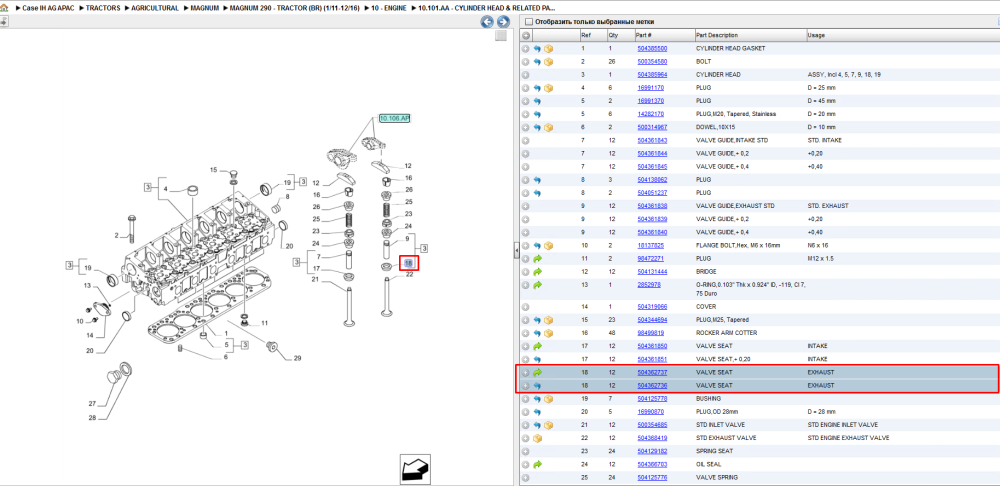The height and width of the screenshot is (486, 1000).
Task: Go to the home page icon
Action: click(4, 8)
